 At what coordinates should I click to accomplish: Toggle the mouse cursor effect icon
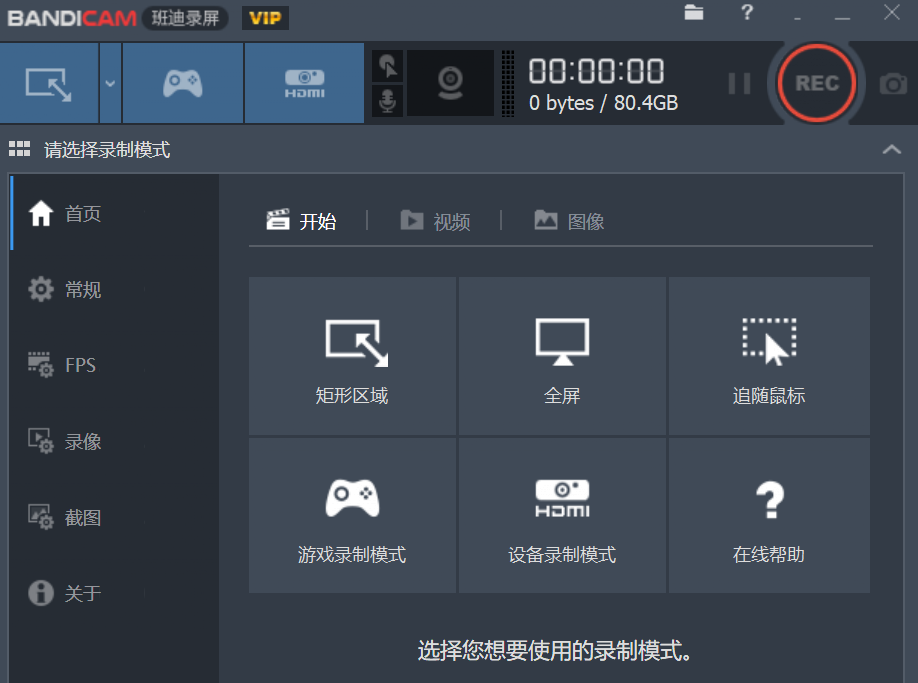coord(387,66)
